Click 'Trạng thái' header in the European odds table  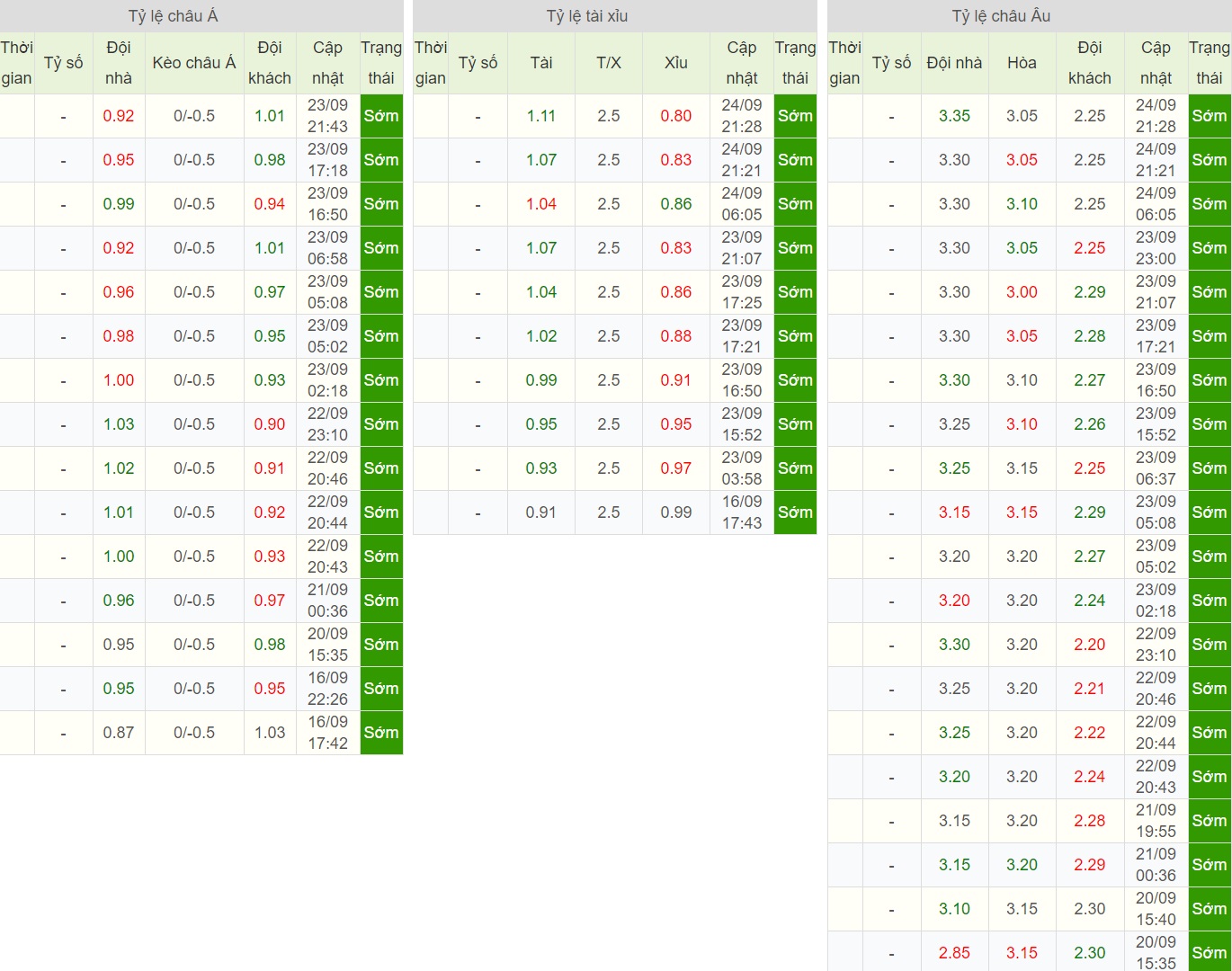coord(1210,63)
